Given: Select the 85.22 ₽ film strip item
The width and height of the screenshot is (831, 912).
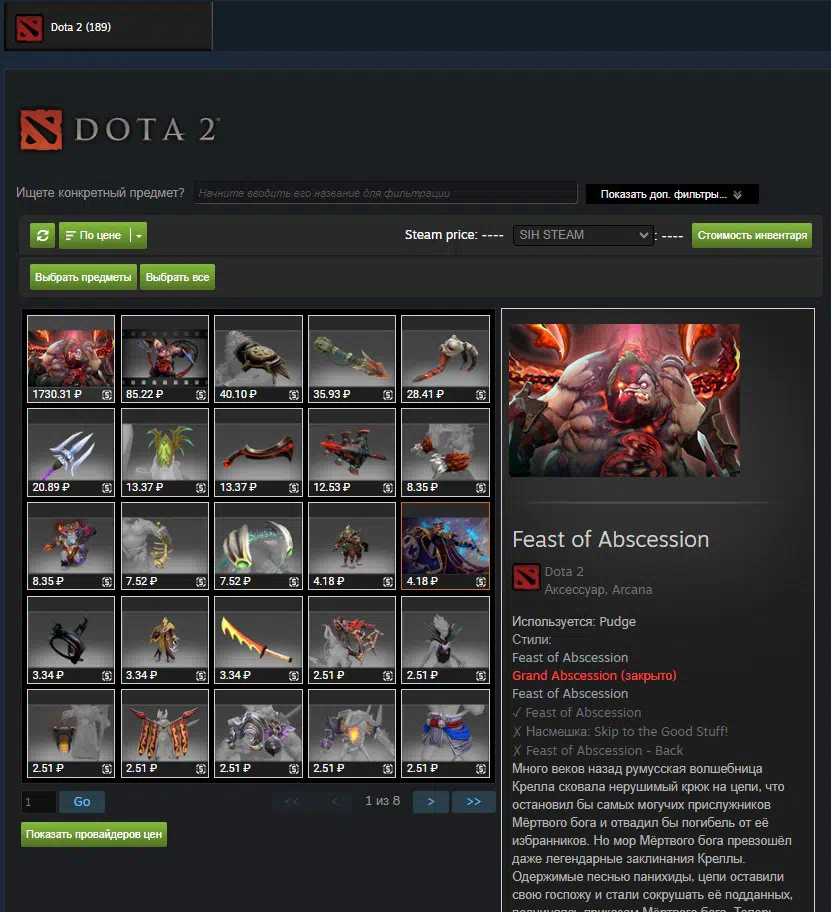Looking at the screenshot, I should click(165, 359).
